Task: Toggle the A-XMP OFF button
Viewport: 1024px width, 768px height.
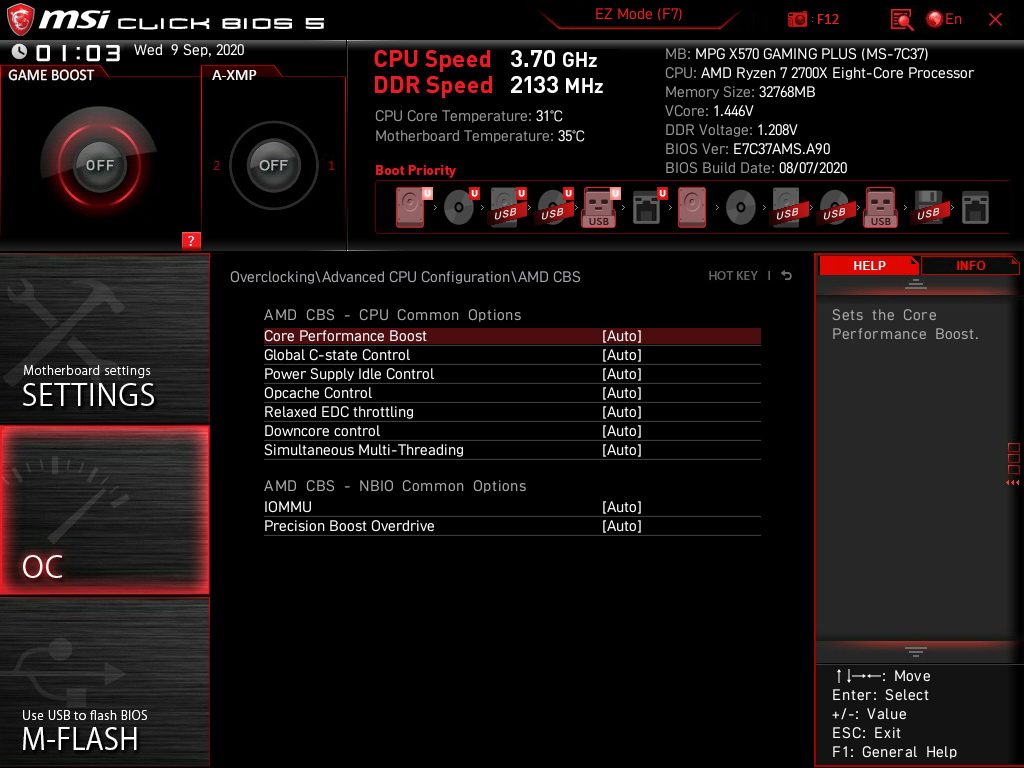Action: (273, 165)
